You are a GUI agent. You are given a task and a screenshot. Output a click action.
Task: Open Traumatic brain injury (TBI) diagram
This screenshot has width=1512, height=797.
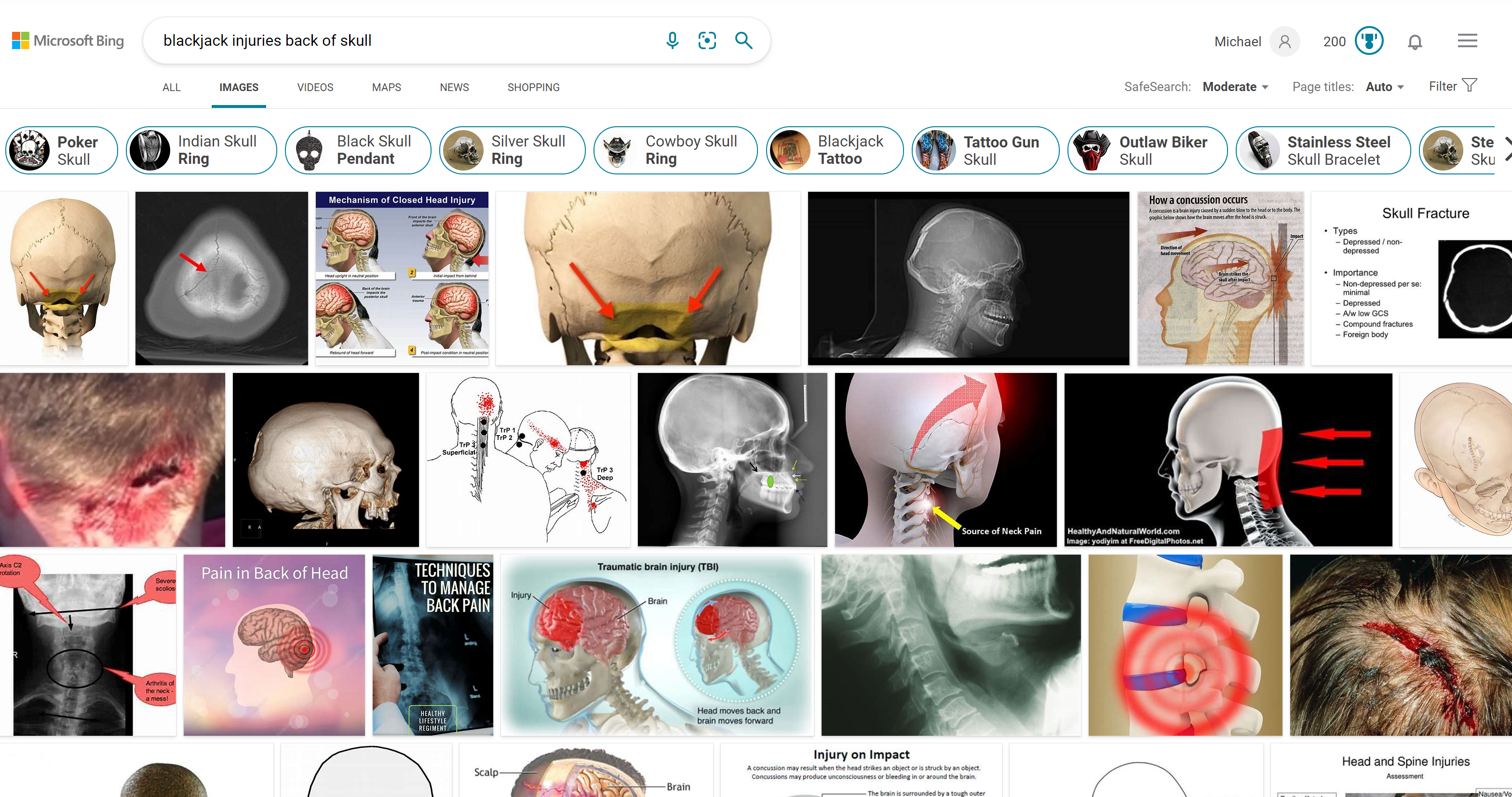click(x=657, y=645)
